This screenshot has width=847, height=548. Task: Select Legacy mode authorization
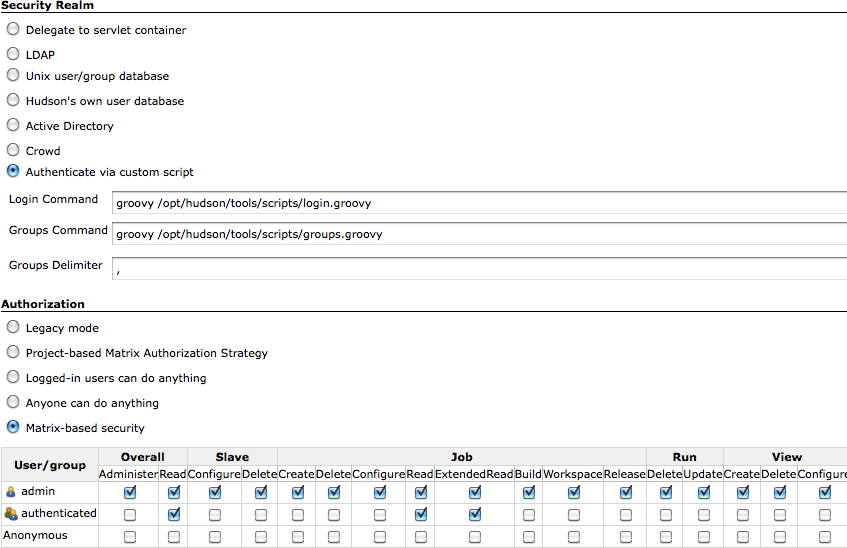point(13,327)
